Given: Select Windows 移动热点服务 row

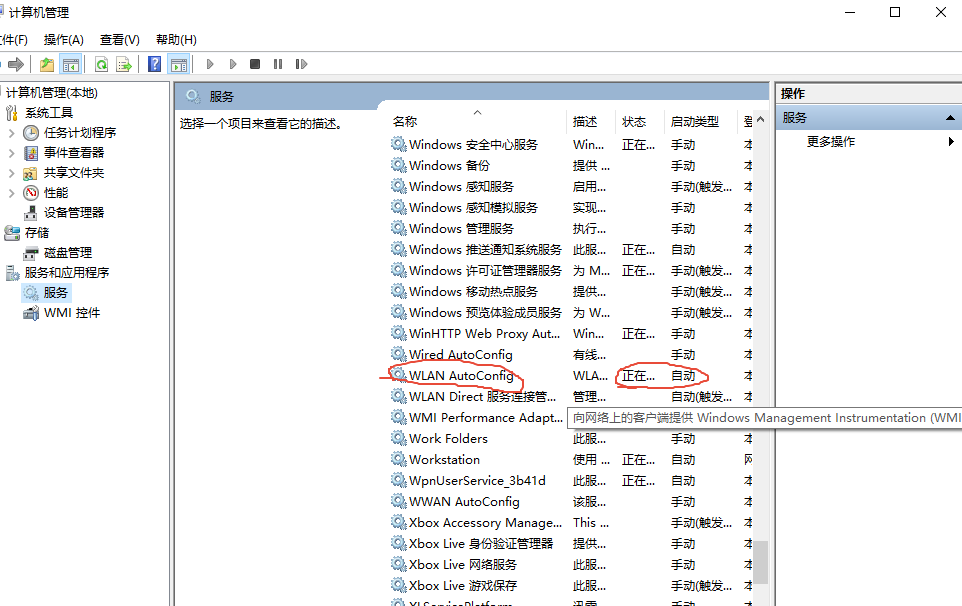Looking at the screenshot, I should 571,291.
